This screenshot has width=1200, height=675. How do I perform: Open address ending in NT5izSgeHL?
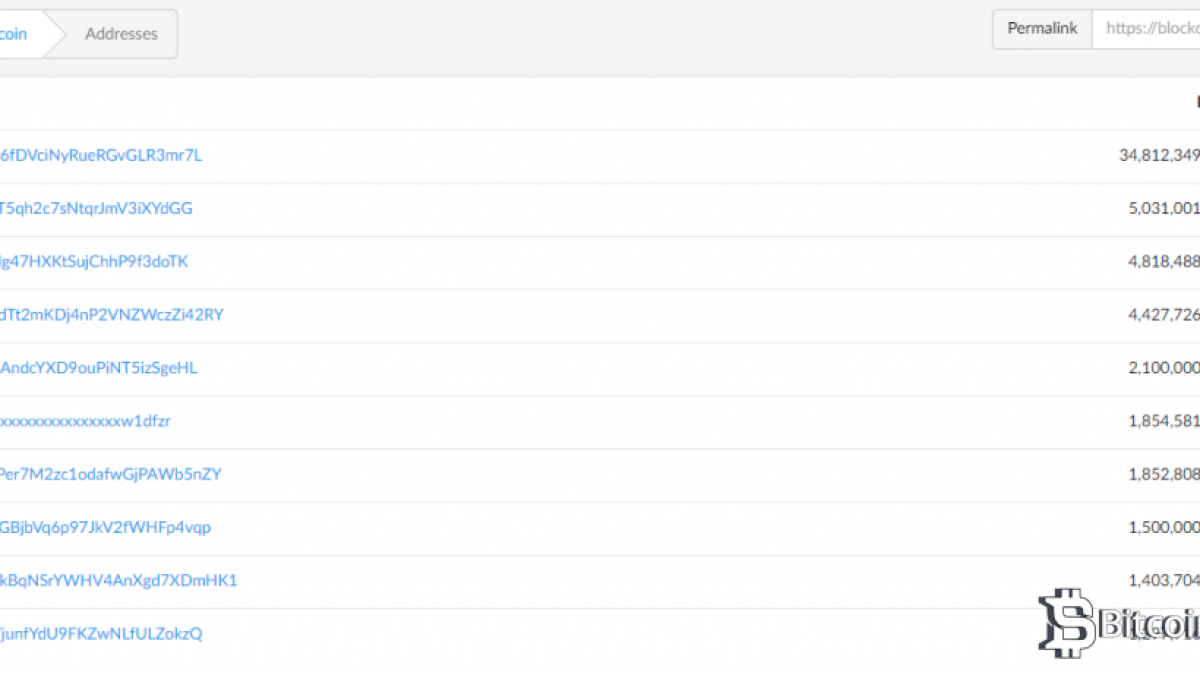[x=99, y=367]
